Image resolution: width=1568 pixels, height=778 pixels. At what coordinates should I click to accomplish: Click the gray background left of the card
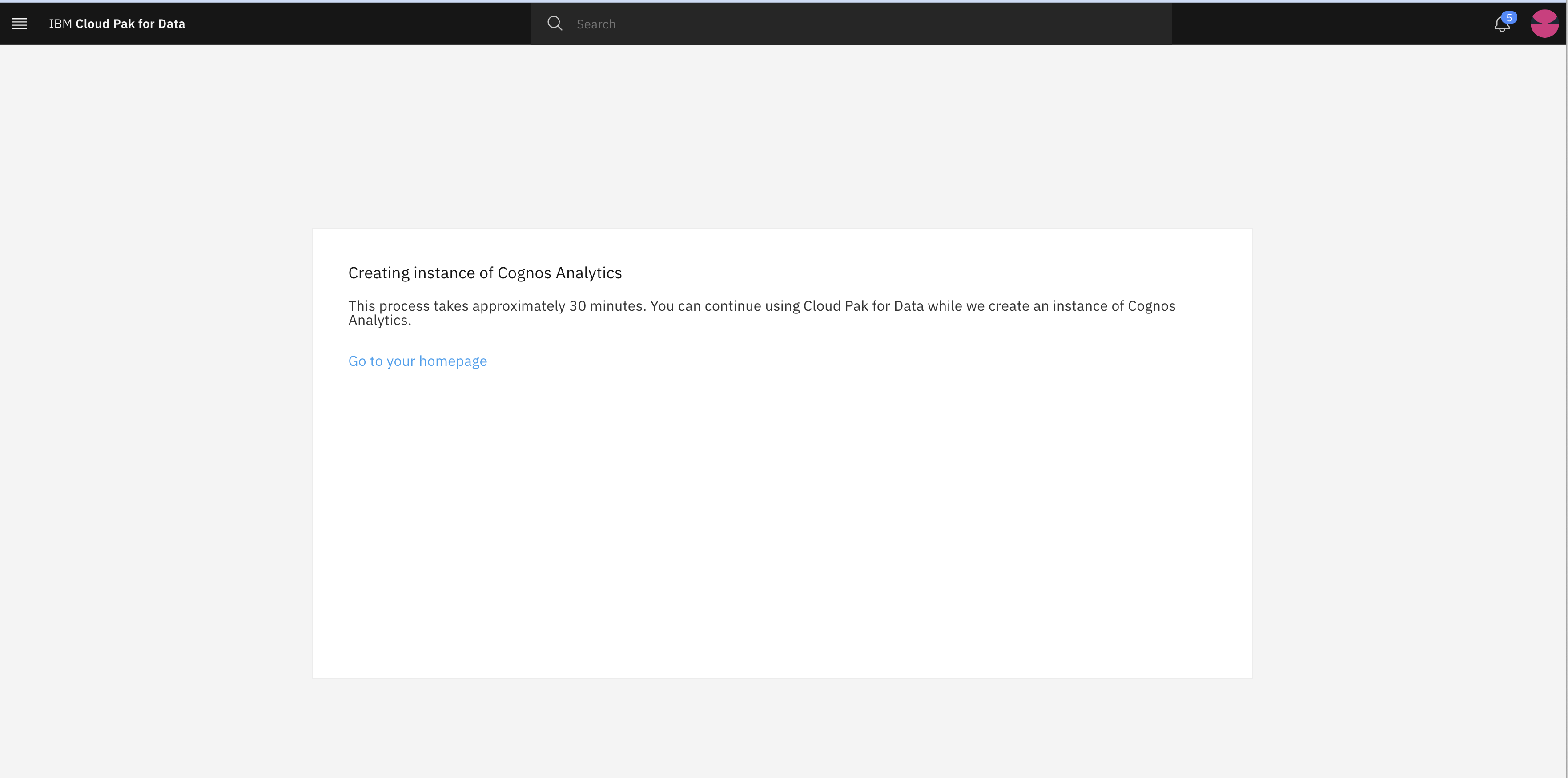pos(156,453)
